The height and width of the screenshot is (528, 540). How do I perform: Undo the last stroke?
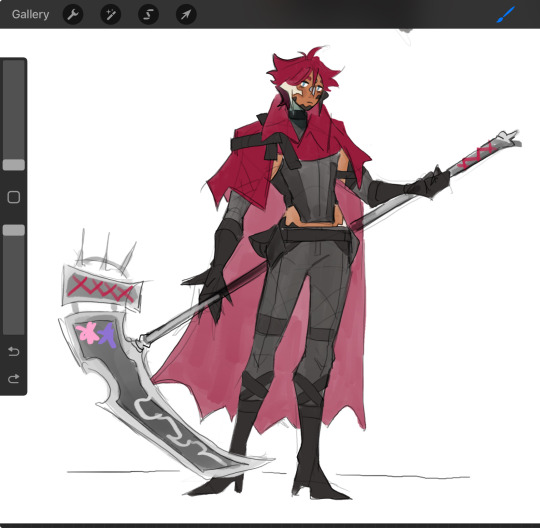click(x=14, y=351)
